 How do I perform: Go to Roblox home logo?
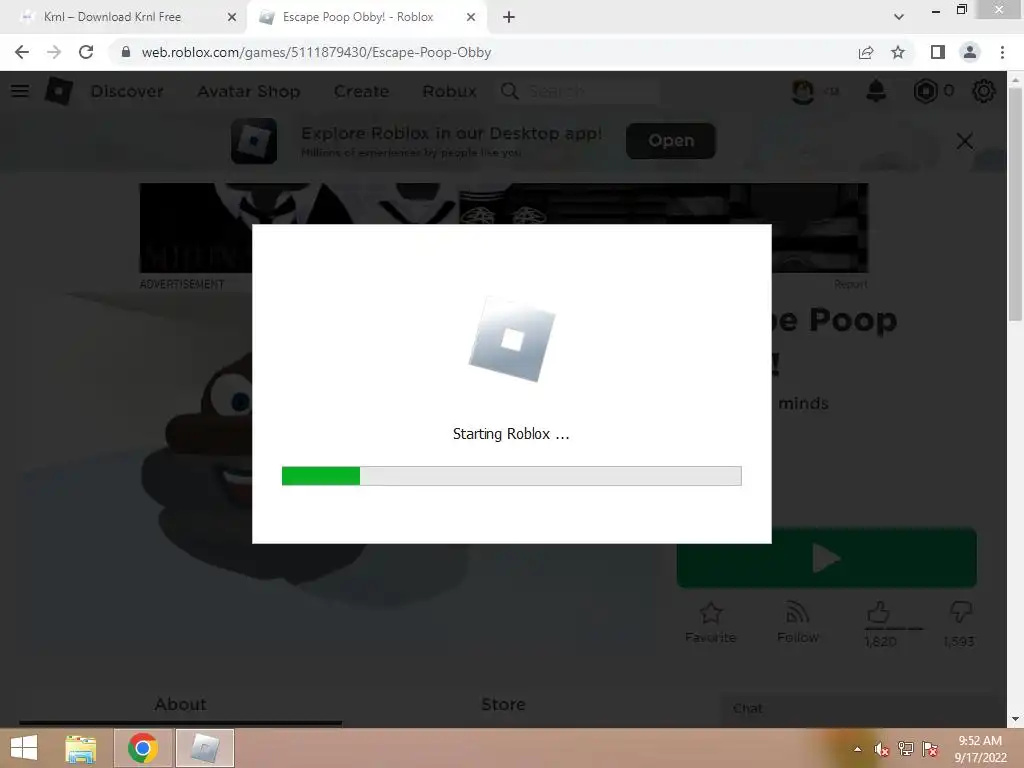click(58, 91)
